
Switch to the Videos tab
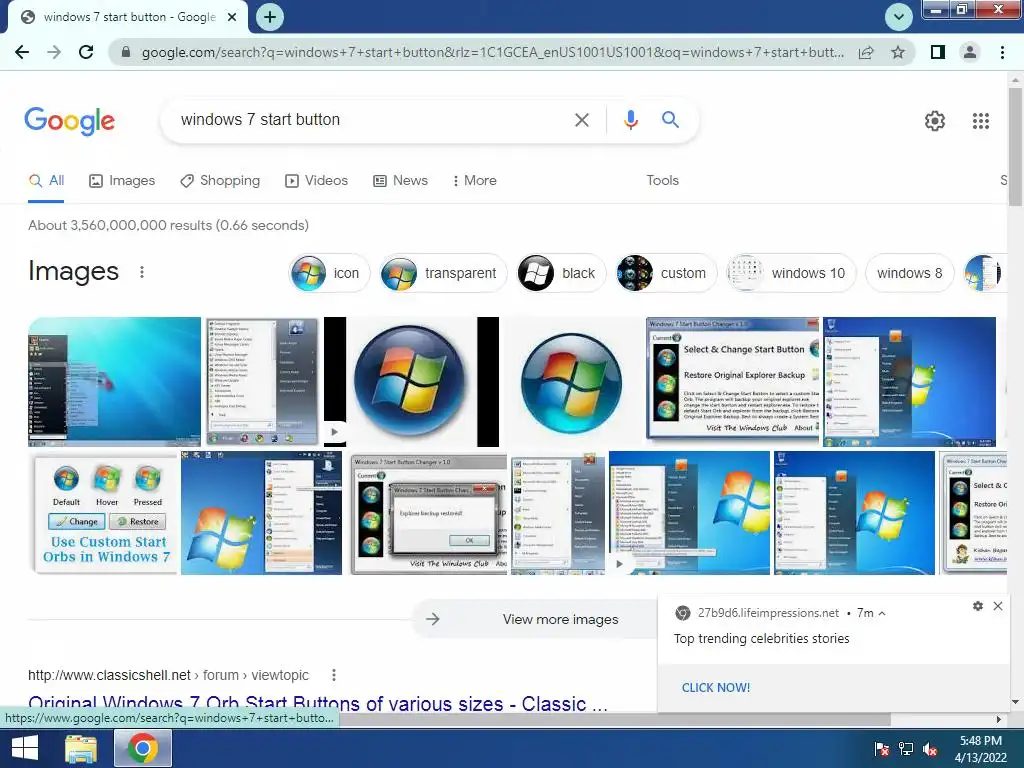coord(317,180)
